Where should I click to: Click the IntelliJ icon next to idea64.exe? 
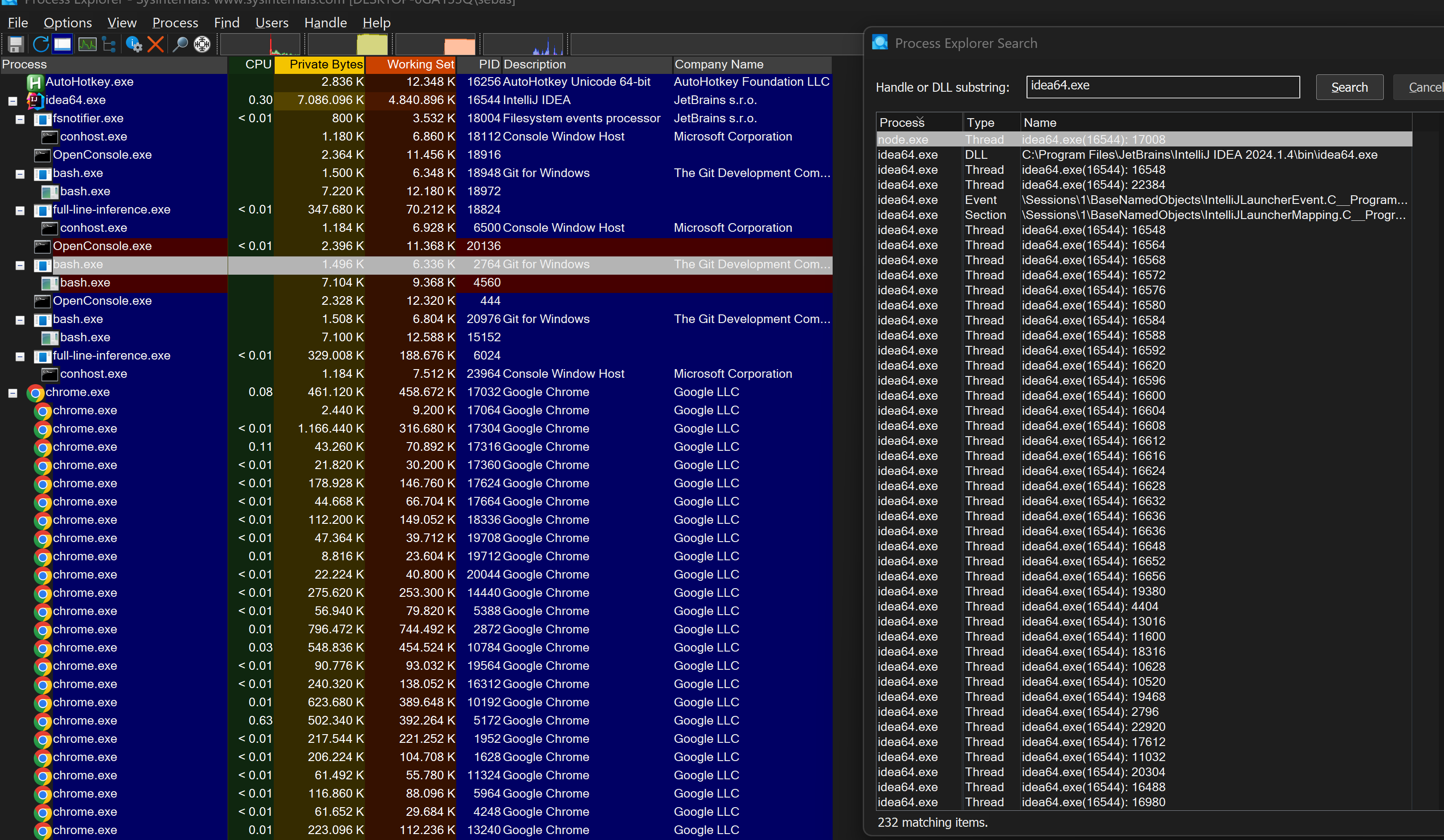pos(36,100)
